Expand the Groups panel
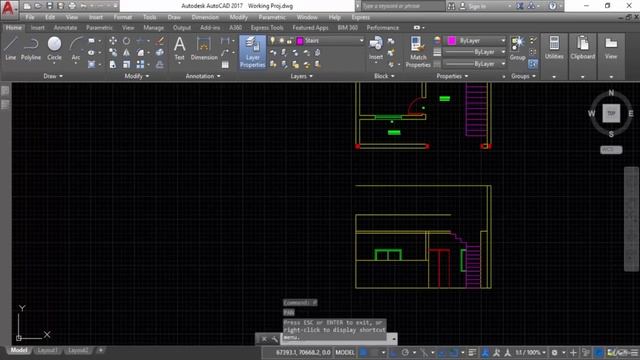This screenshot has width=640, height=360. [x=523, y=76]
